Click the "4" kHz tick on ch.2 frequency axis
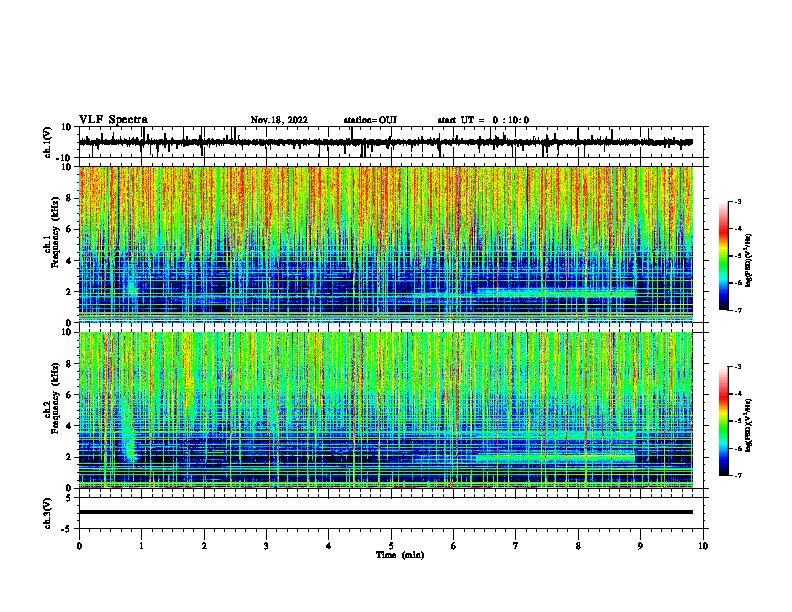792x612 pixels. click(x=69, y=426)
